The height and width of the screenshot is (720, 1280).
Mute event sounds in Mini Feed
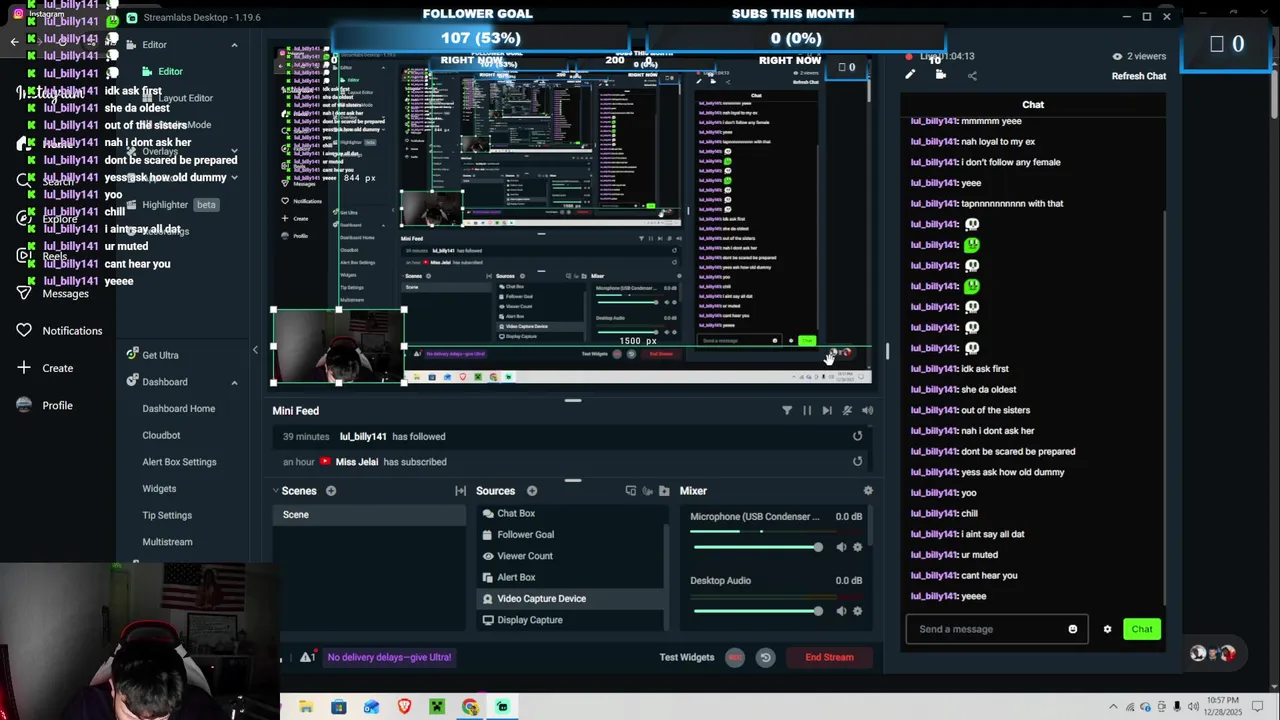[x=847, y=411]
